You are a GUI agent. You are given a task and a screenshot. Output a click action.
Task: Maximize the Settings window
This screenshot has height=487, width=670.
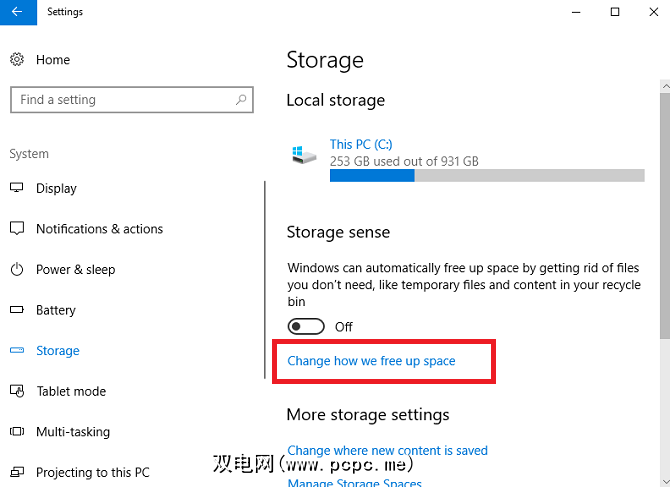point(614,12)
